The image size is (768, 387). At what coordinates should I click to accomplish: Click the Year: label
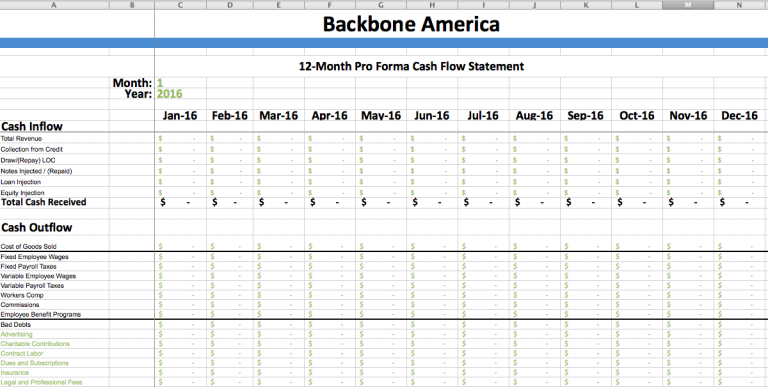click(138, 94)
